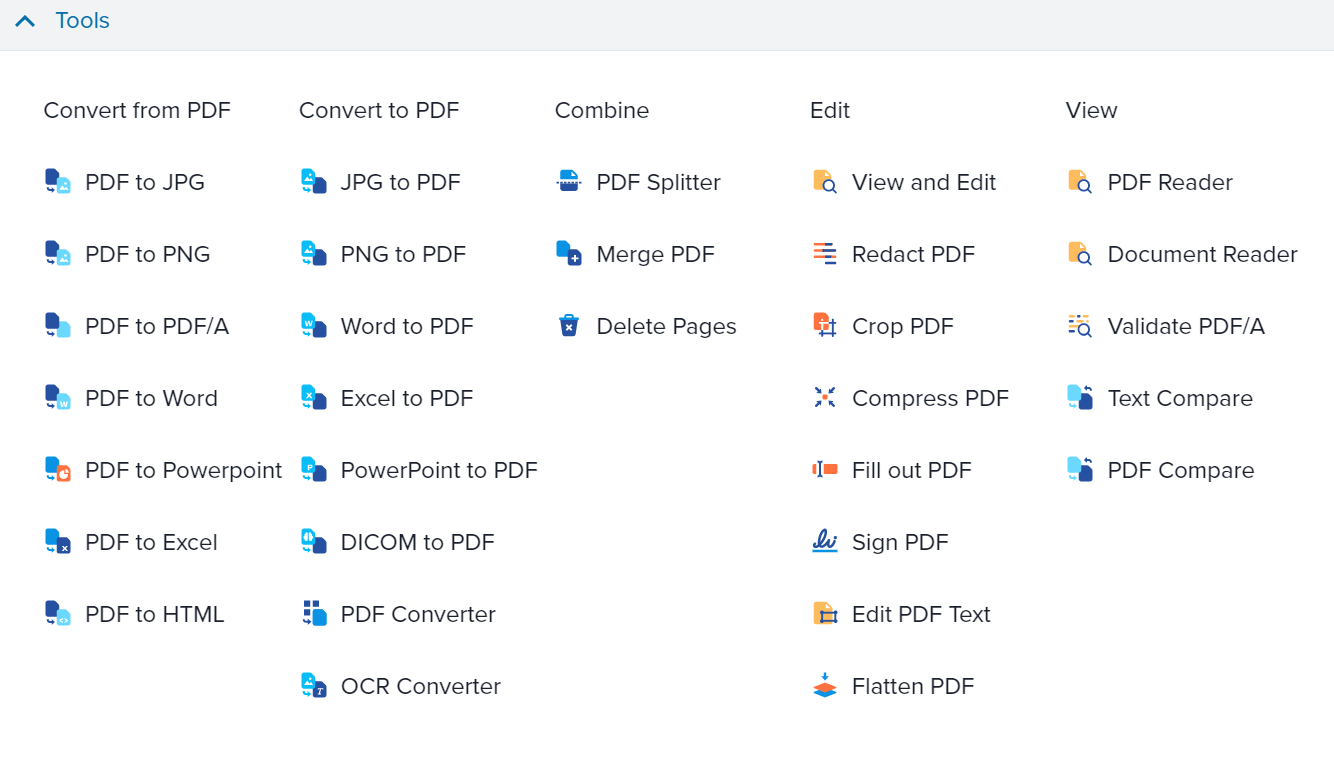Open the PDF to Word link

(151, 398)
